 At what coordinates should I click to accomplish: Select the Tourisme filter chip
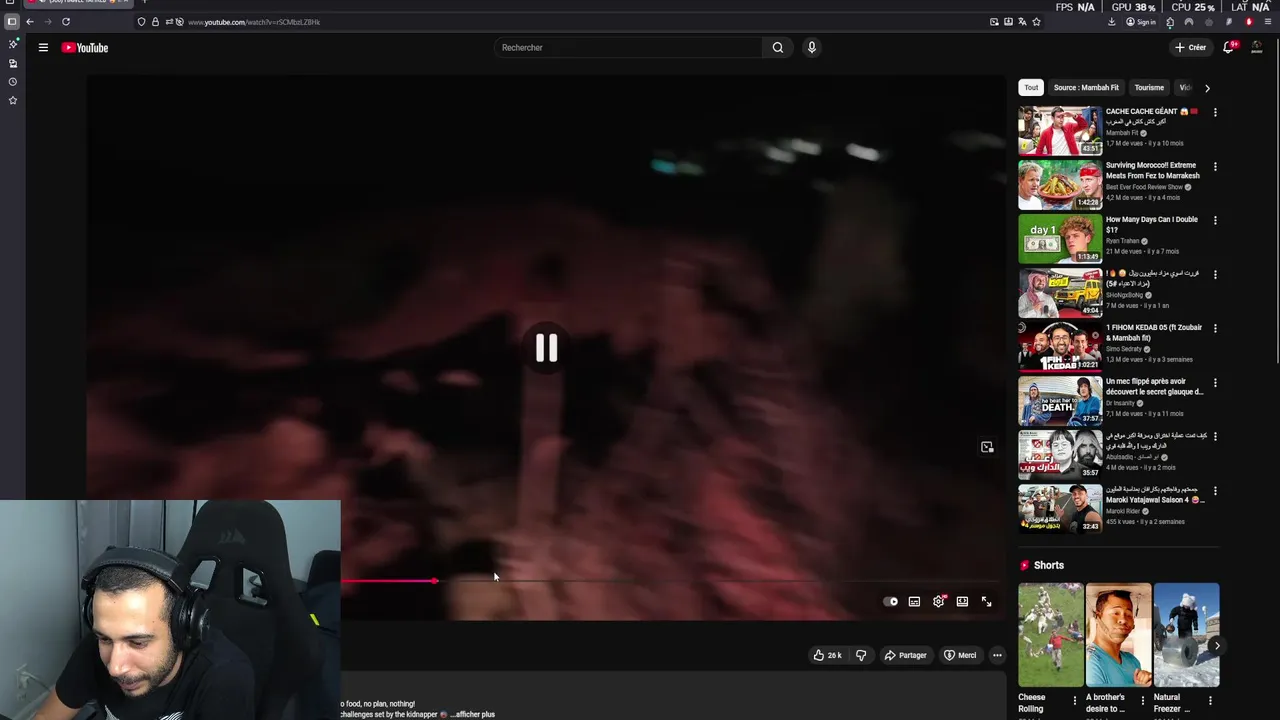tap(1149, 87)
